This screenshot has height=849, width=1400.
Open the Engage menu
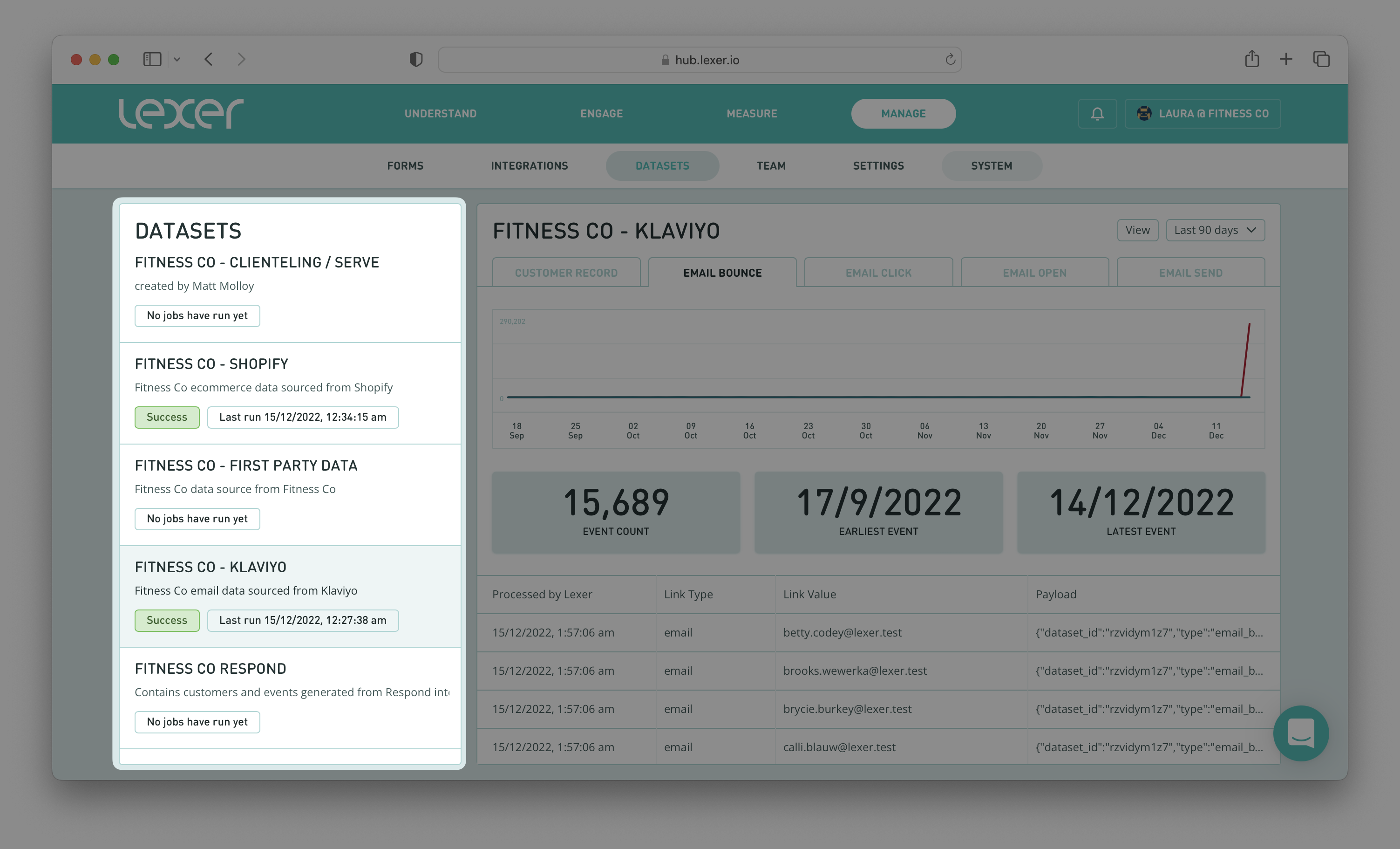coord(602,114)
